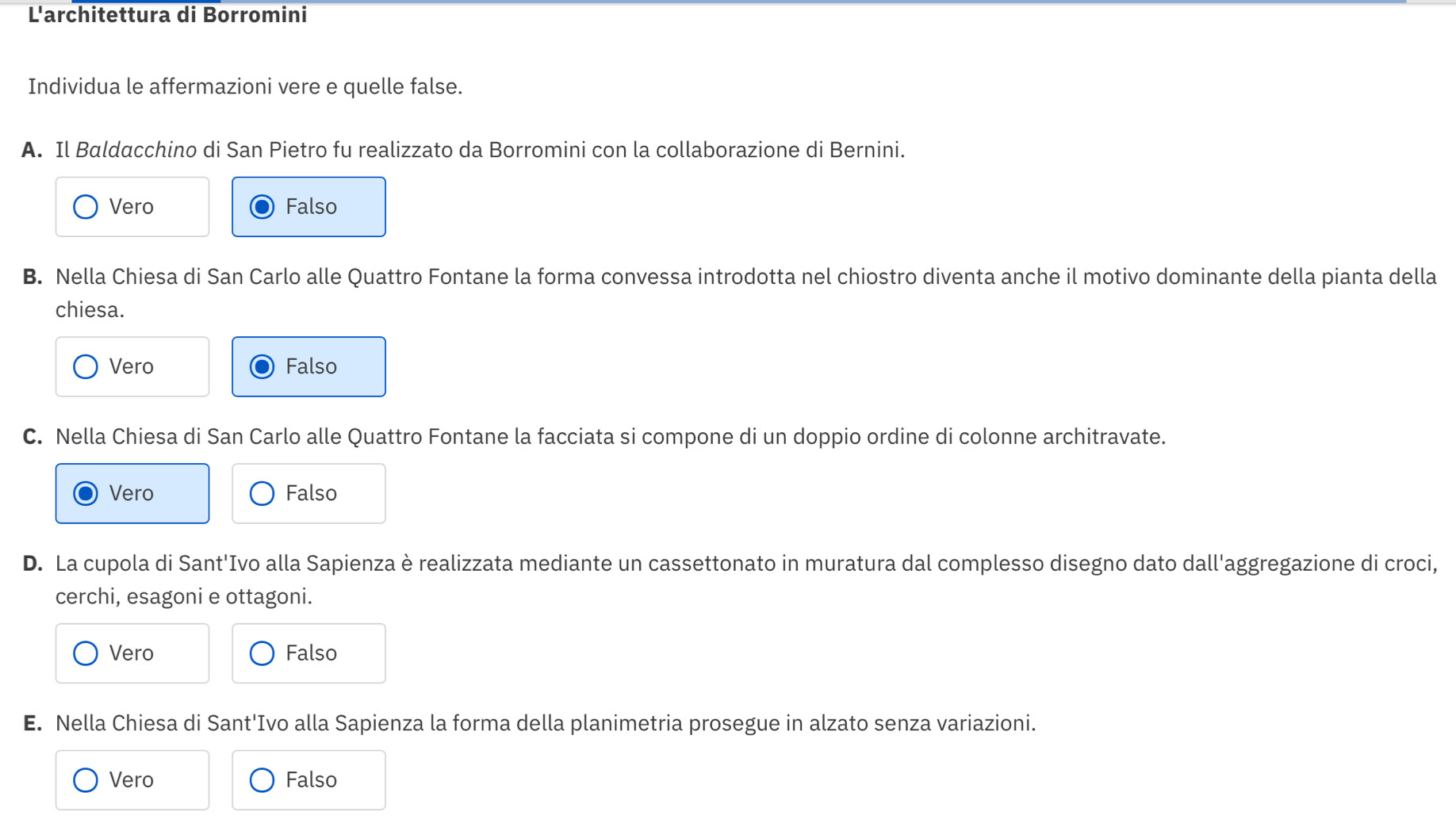Answer Vero for statement E
This screenshot has height=827, width=1456.
(x=132, y=780)
